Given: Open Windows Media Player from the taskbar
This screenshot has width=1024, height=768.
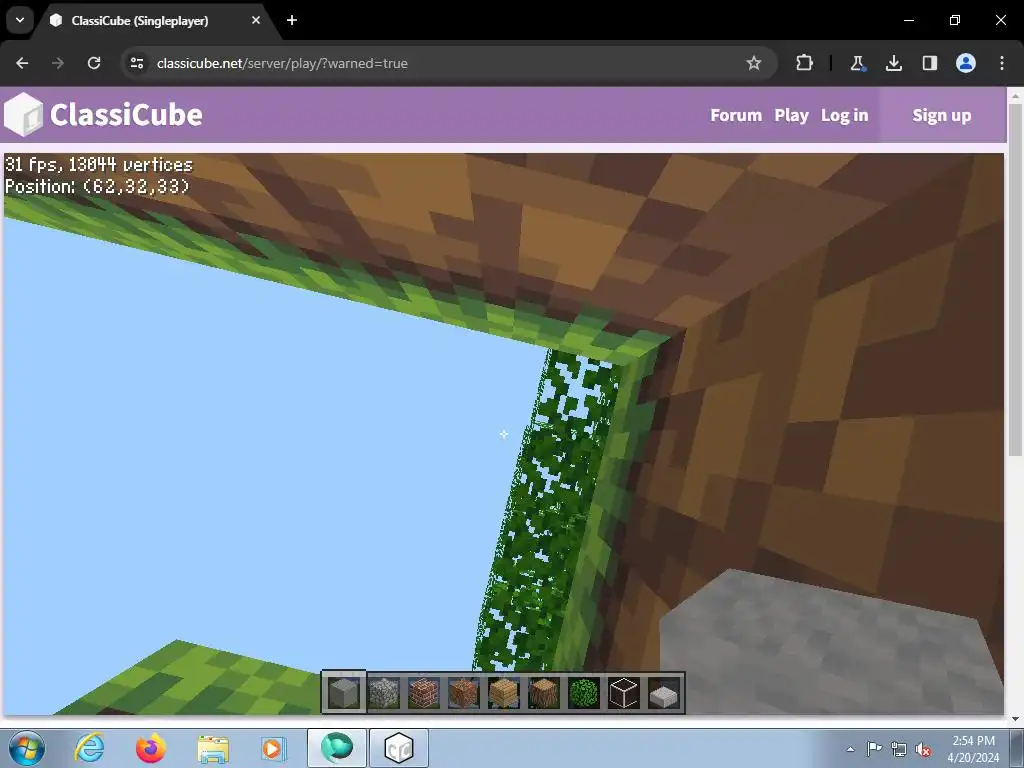Looking at the screenshot, I should click(272, 748).
